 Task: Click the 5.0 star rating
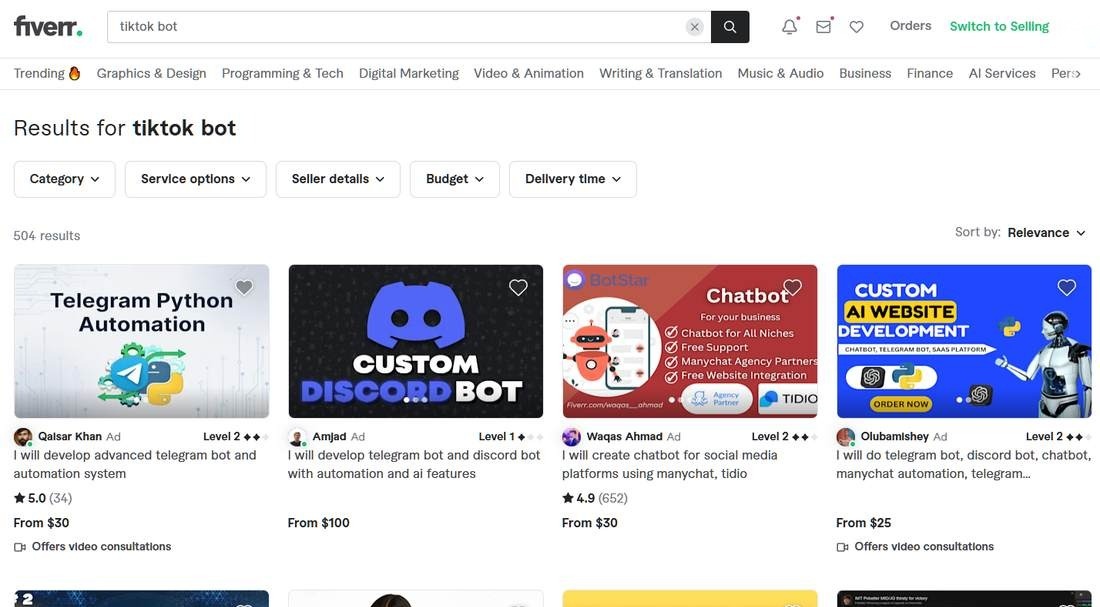point(29,498)
